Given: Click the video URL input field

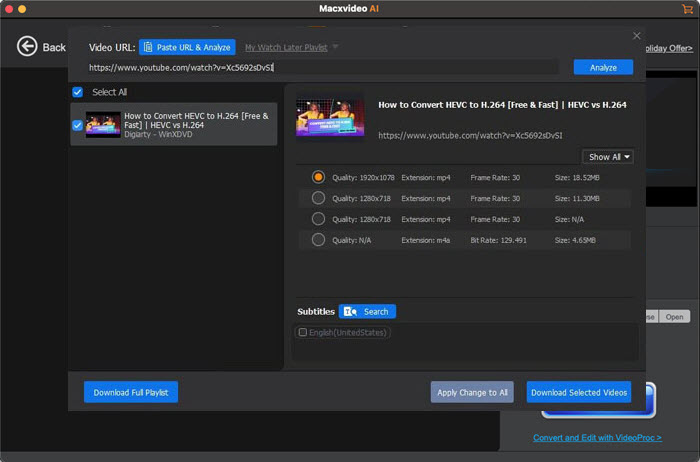Looking at the screenshot, I should click(x=320, y=67).
